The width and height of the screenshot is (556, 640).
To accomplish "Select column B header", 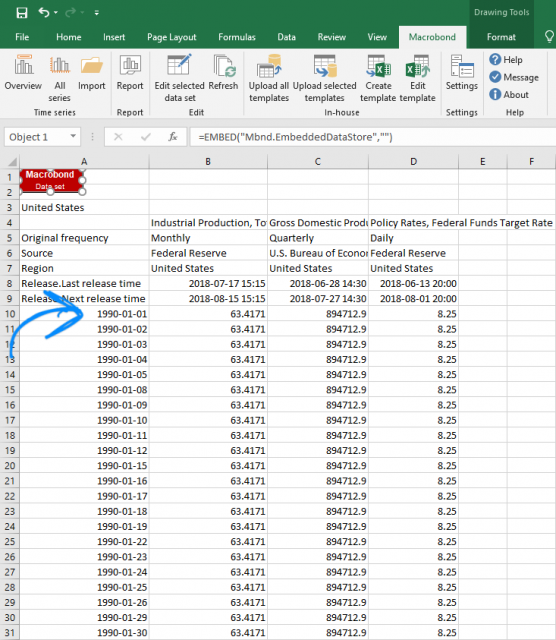I will point(208,162).
